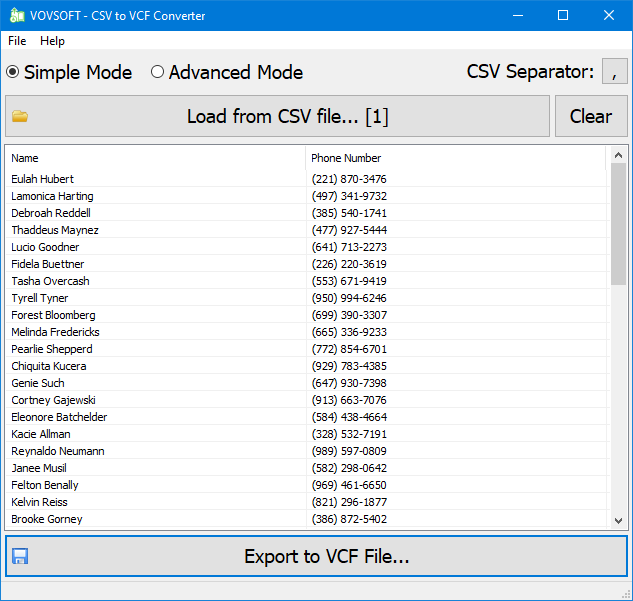This screenshot has height=601, width=633.
Task: Click the floppy disk icon on Export button
Action: 20,556
